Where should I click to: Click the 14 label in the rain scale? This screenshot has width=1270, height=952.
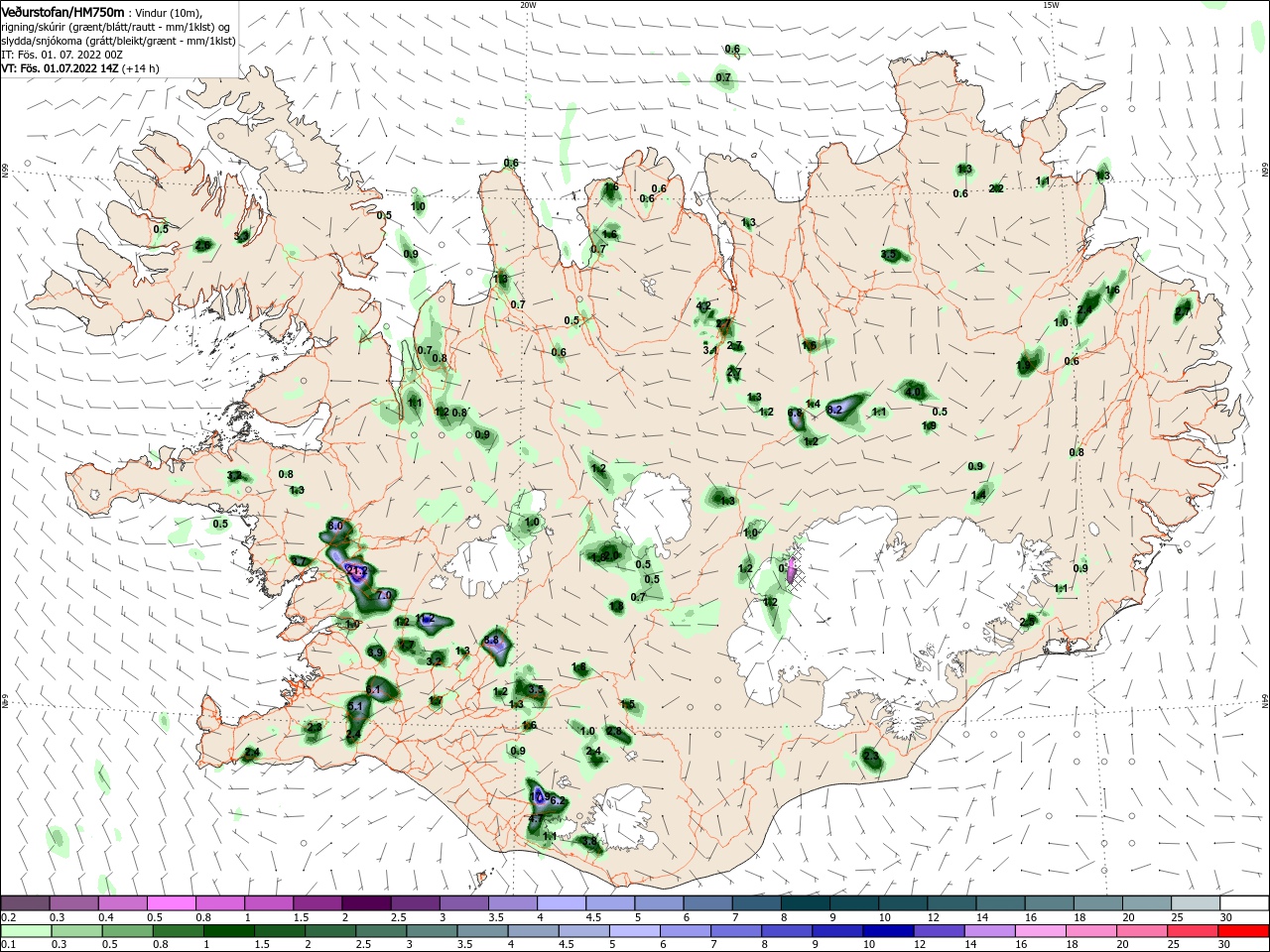pos(971,944)
